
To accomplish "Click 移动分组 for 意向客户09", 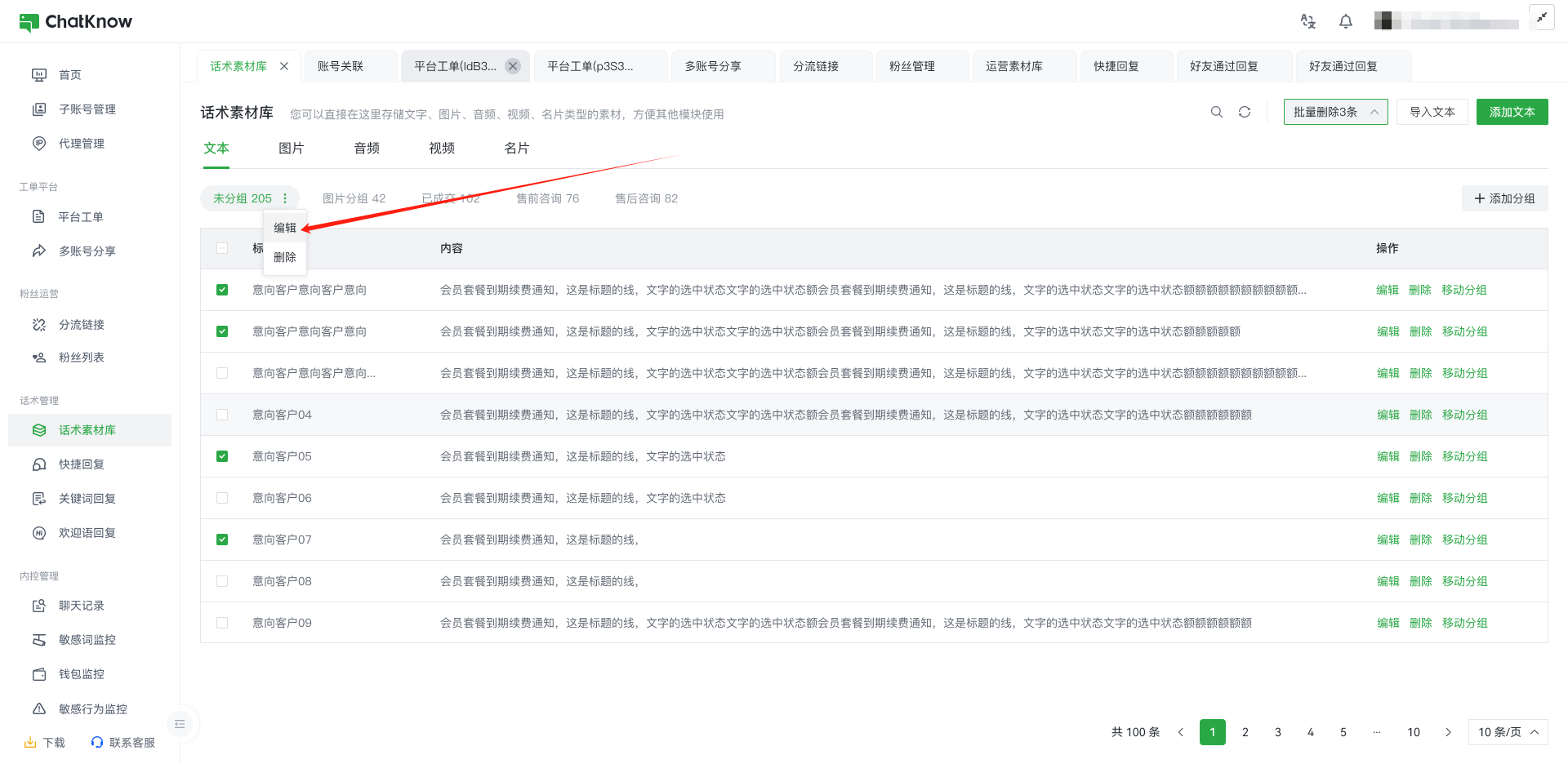I will click(1464, 623).
